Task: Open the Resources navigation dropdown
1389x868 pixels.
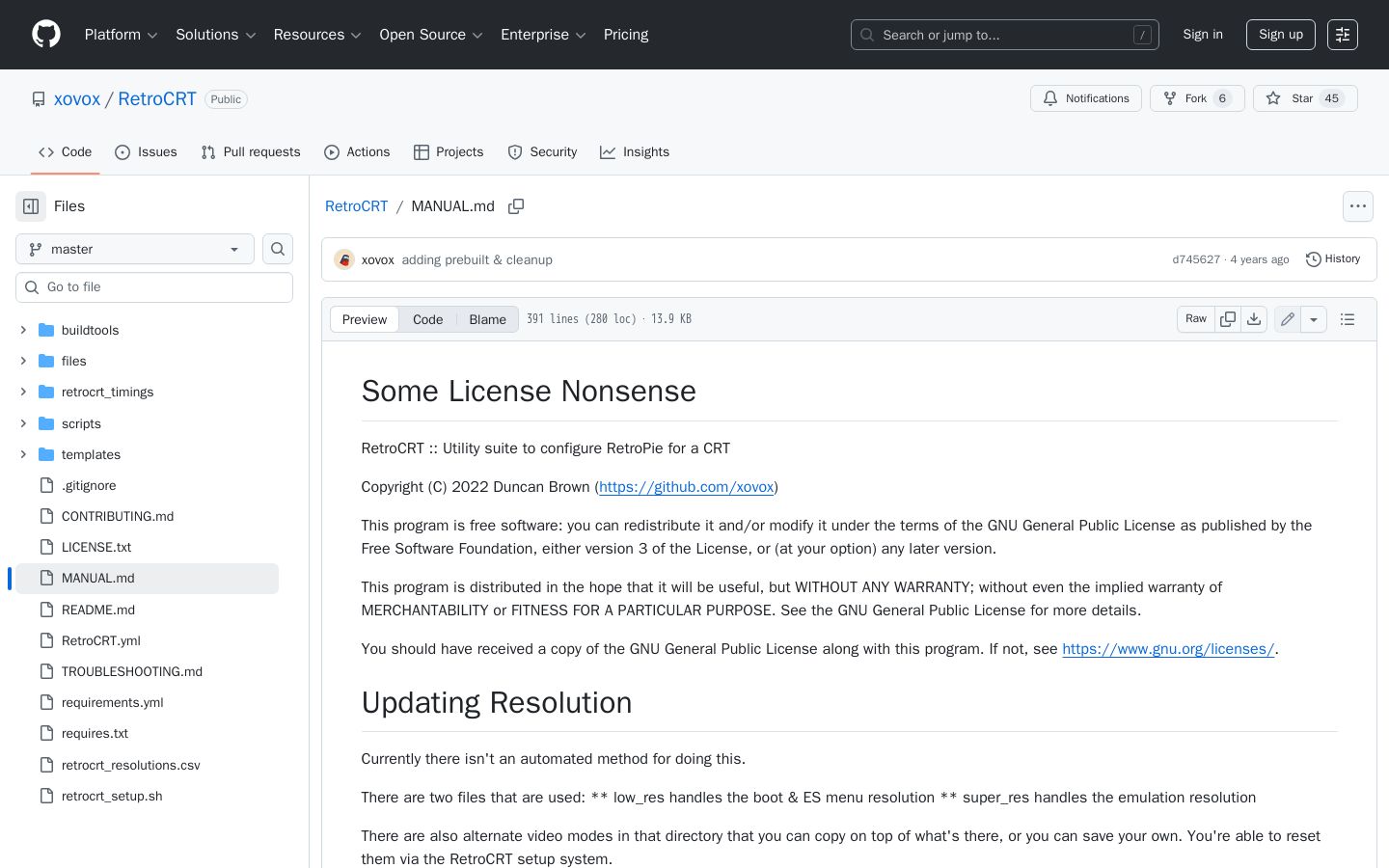Action: pyautogui.click(x=317, y=35)
